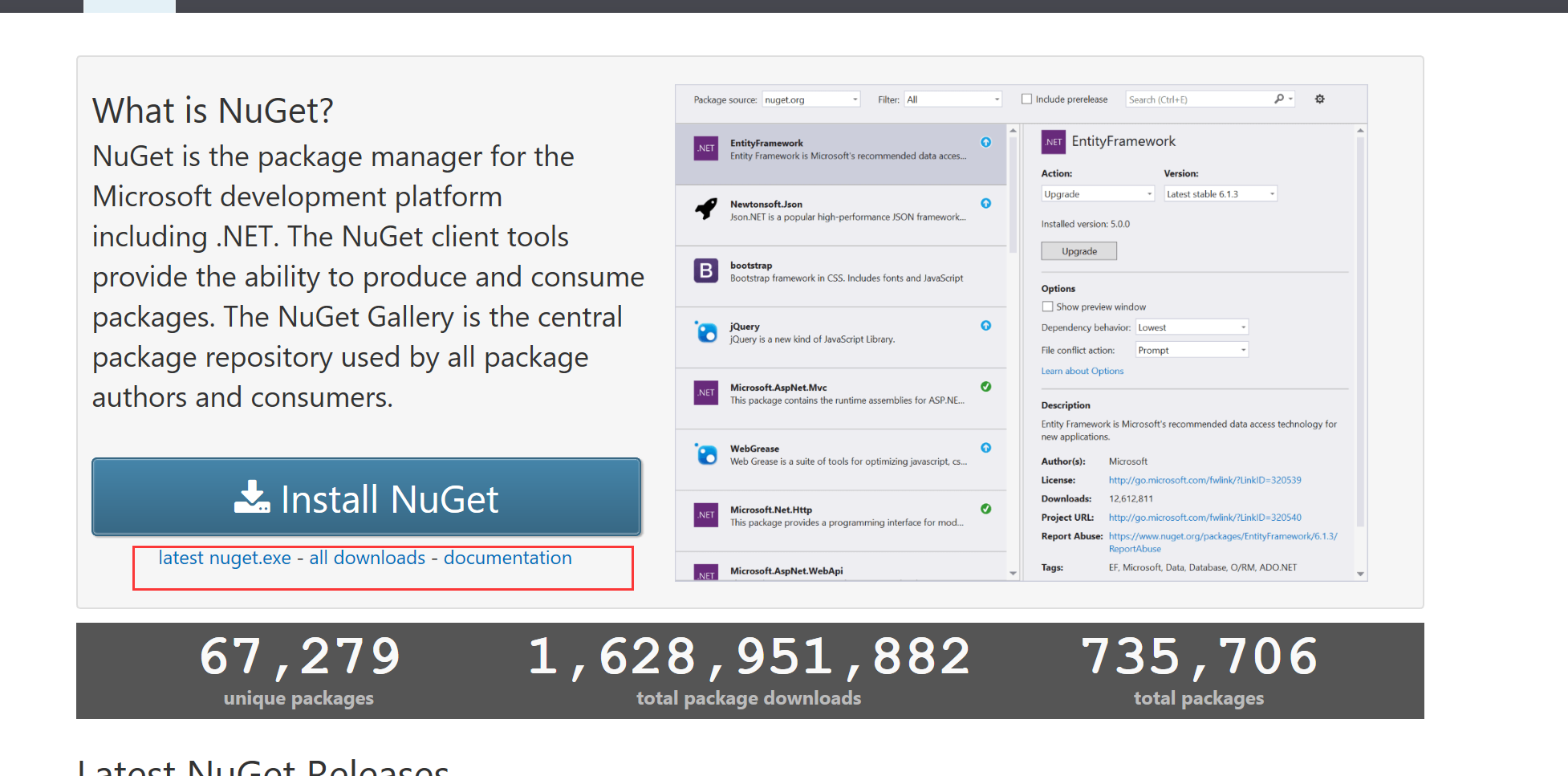Open the Package source nuget.org dropdown
The width and height of the screenshot is (1568, 776).
811,100
